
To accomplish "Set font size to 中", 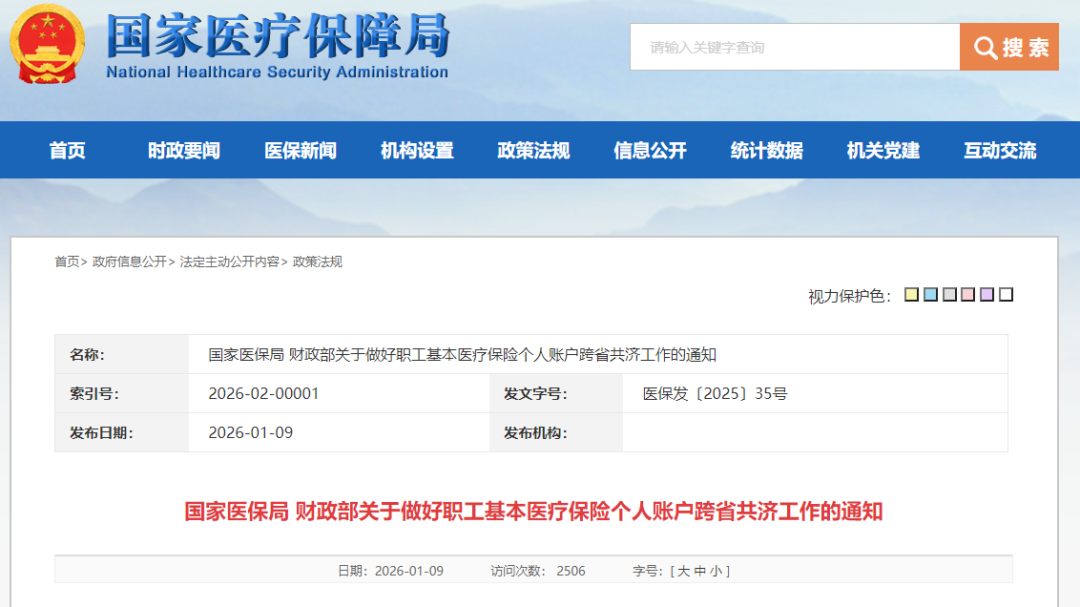I will [700, 571].
